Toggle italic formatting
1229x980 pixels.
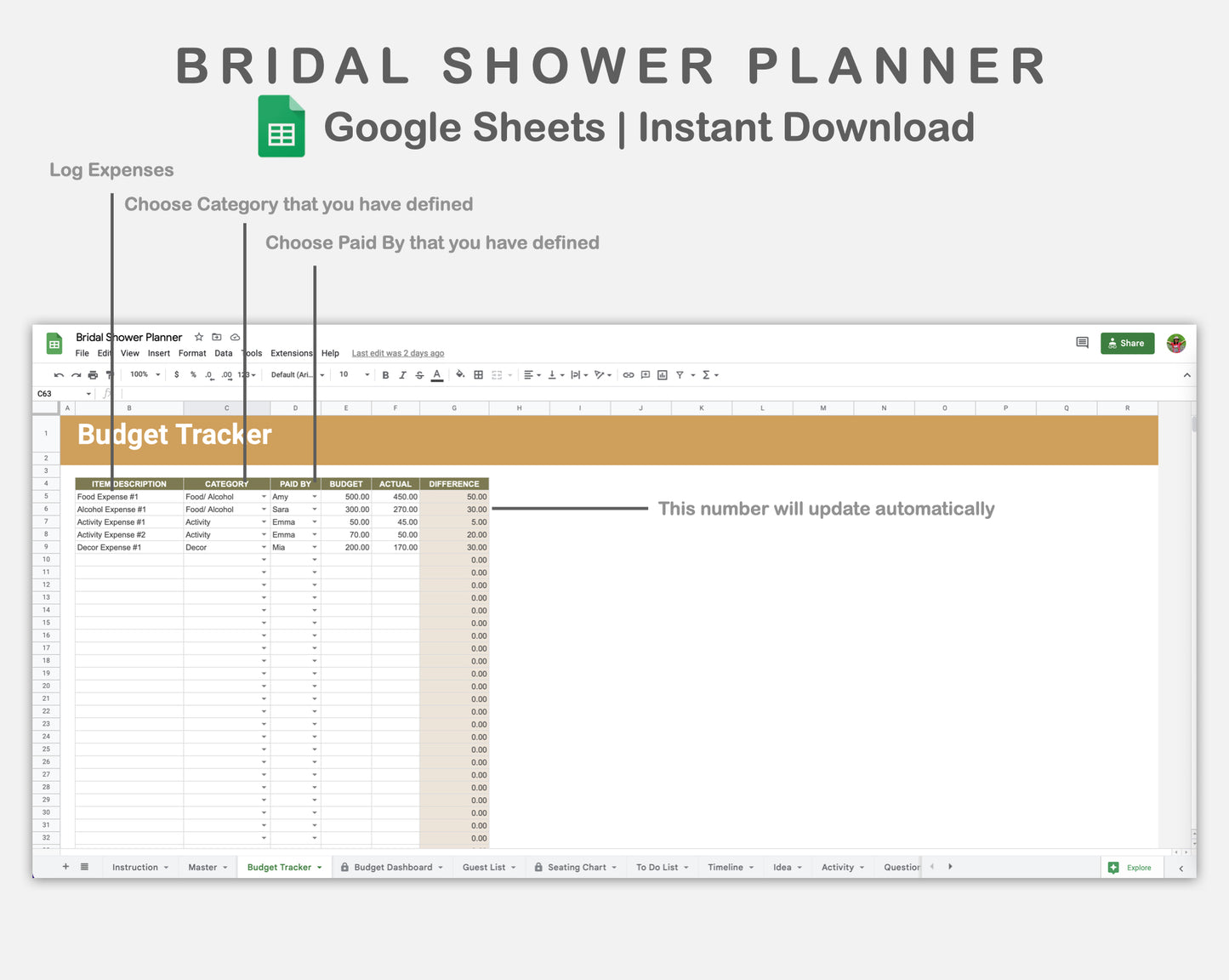click(402, 374)
